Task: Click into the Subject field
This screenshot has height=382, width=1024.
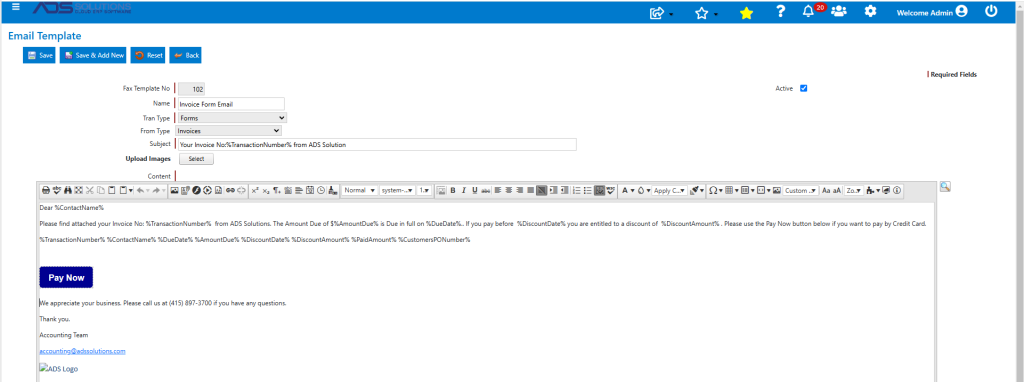Action: tap(377, 144)
